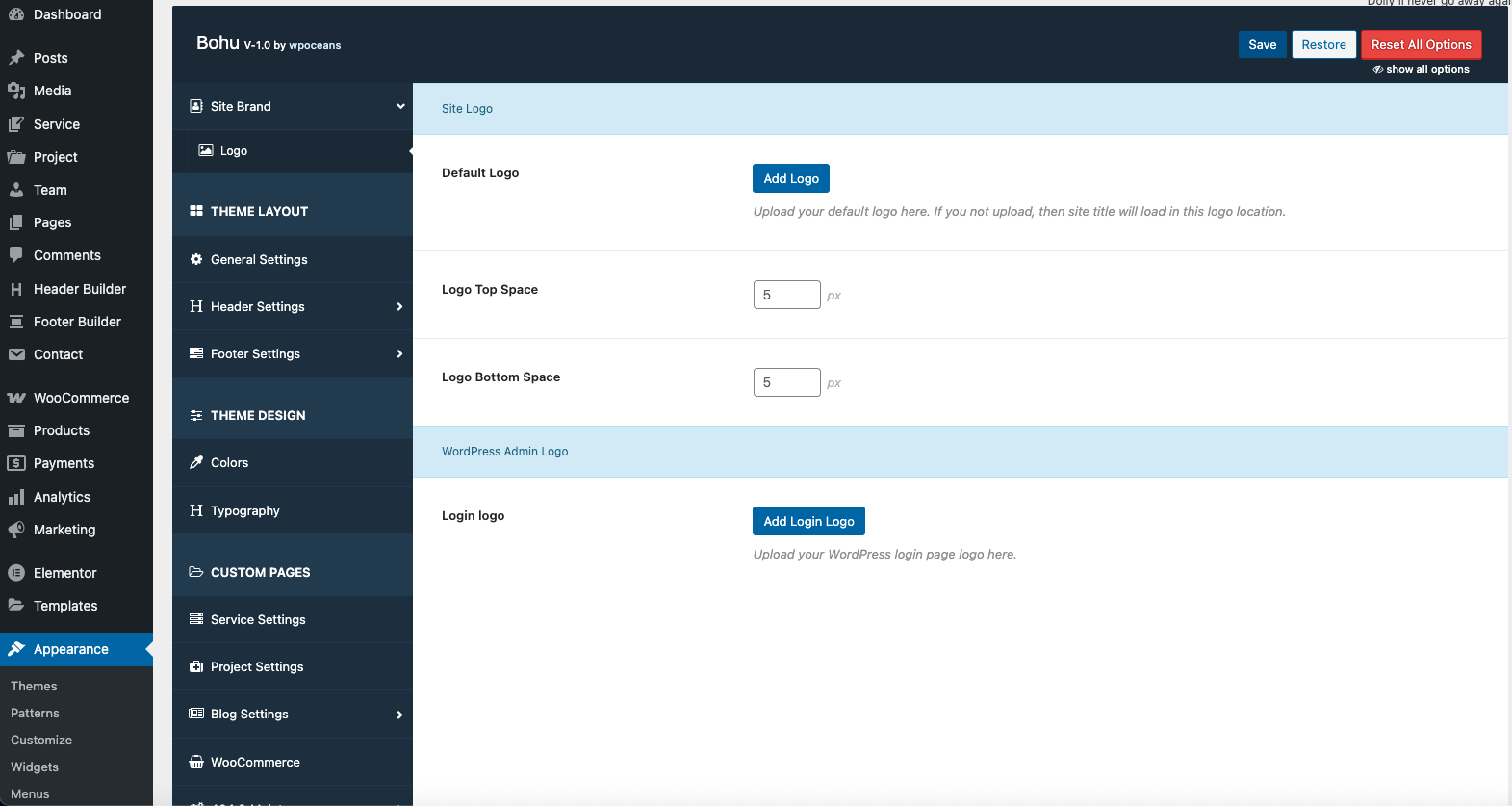Viewport: 1512px width, 806px height.
Task: Open Service Settings panel
Action: pyautogui.click(x=258, y=620)
